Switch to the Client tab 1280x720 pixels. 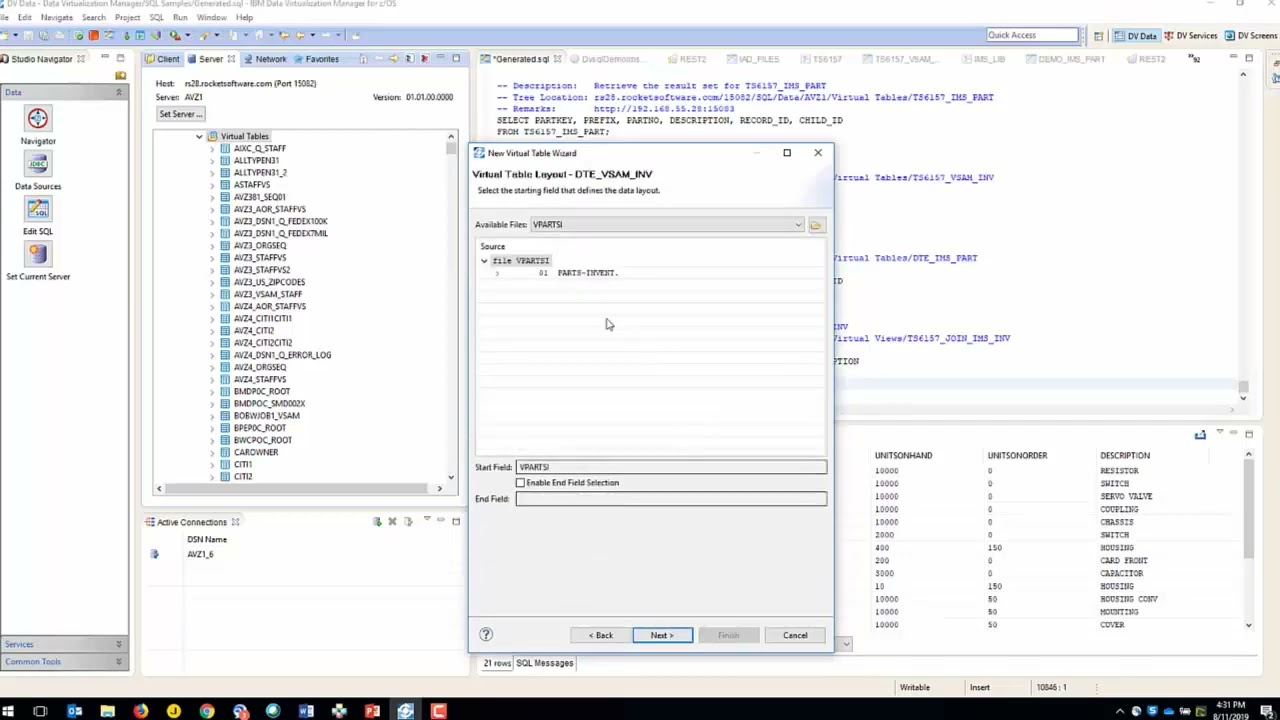pyautogui.click(x=161, y=59)
